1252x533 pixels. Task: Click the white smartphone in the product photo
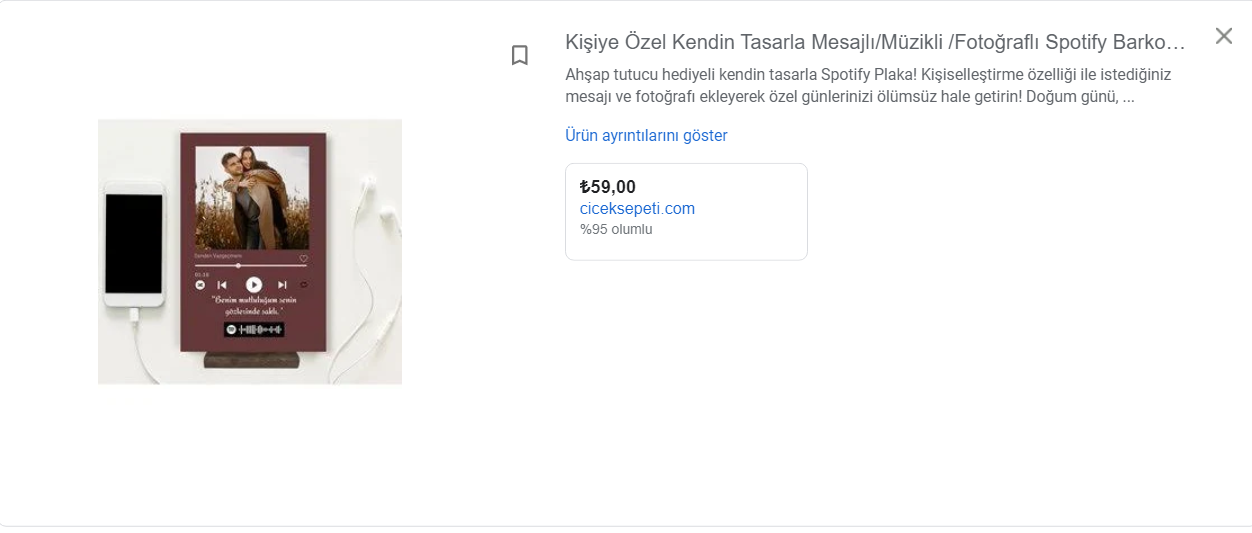(x=134, y=245)
